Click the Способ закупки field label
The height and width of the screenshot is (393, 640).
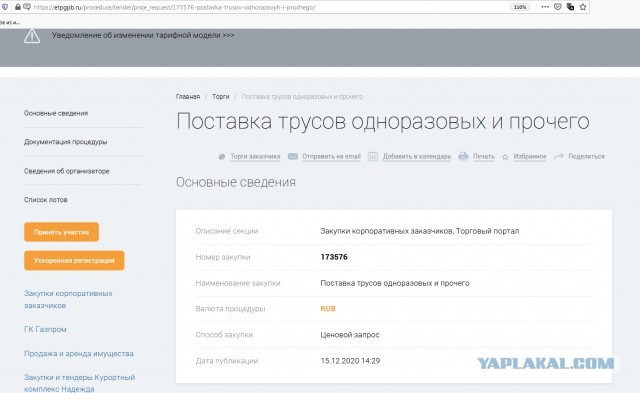224,335
